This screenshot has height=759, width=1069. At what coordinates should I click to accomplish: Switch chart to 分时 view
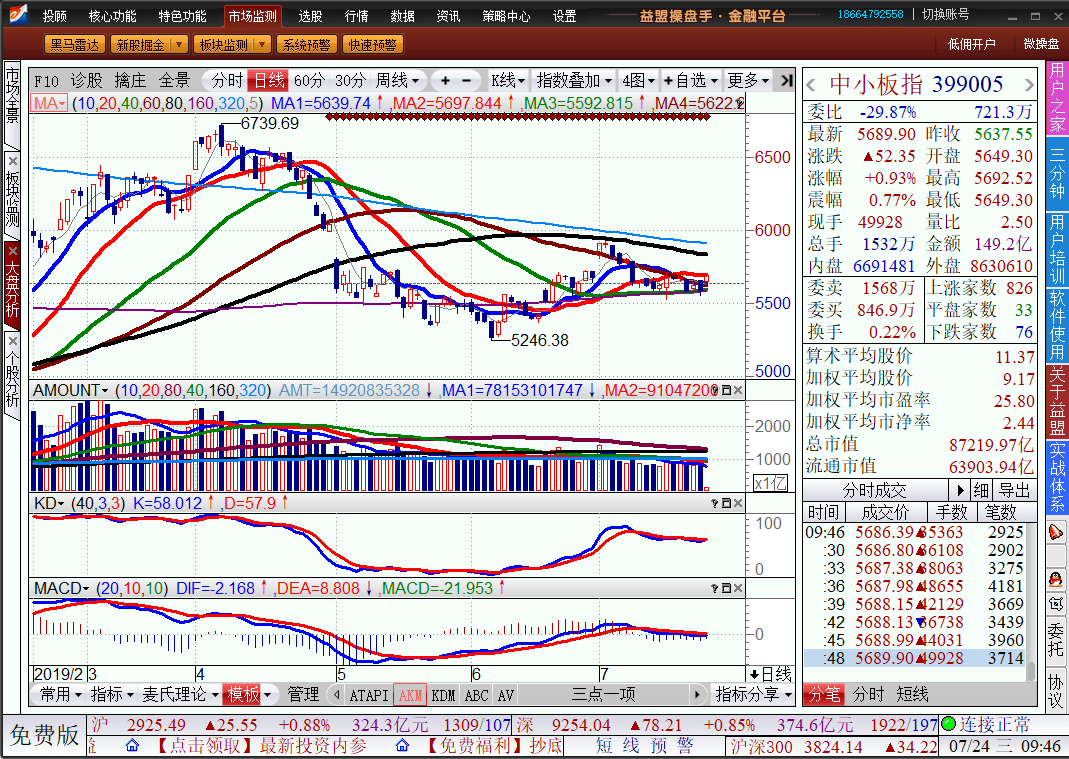click(x=226, y=80)
